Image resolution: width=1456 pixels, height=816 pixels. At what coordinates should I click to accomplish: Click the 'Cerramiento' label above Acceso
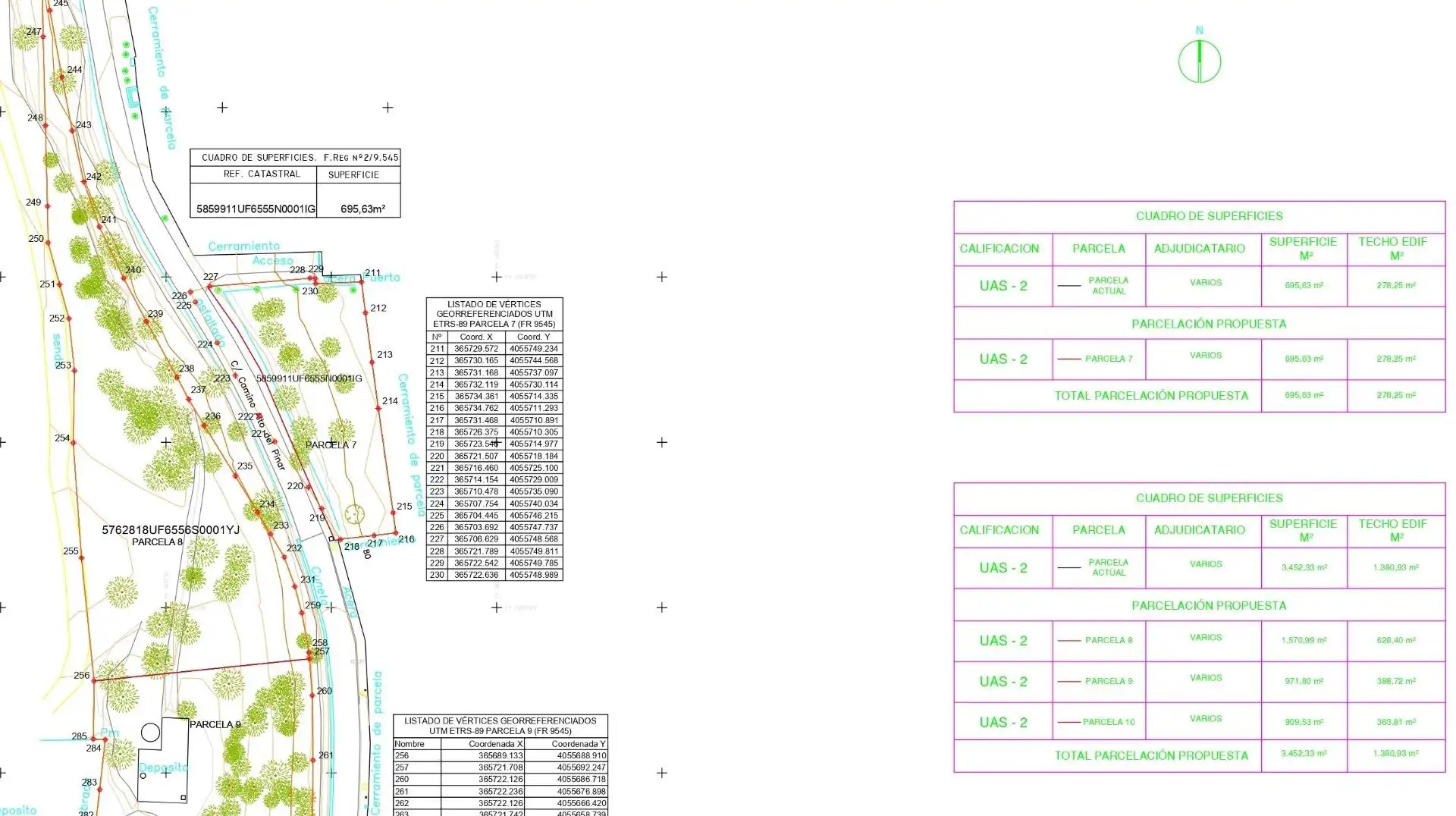(244, 246)
